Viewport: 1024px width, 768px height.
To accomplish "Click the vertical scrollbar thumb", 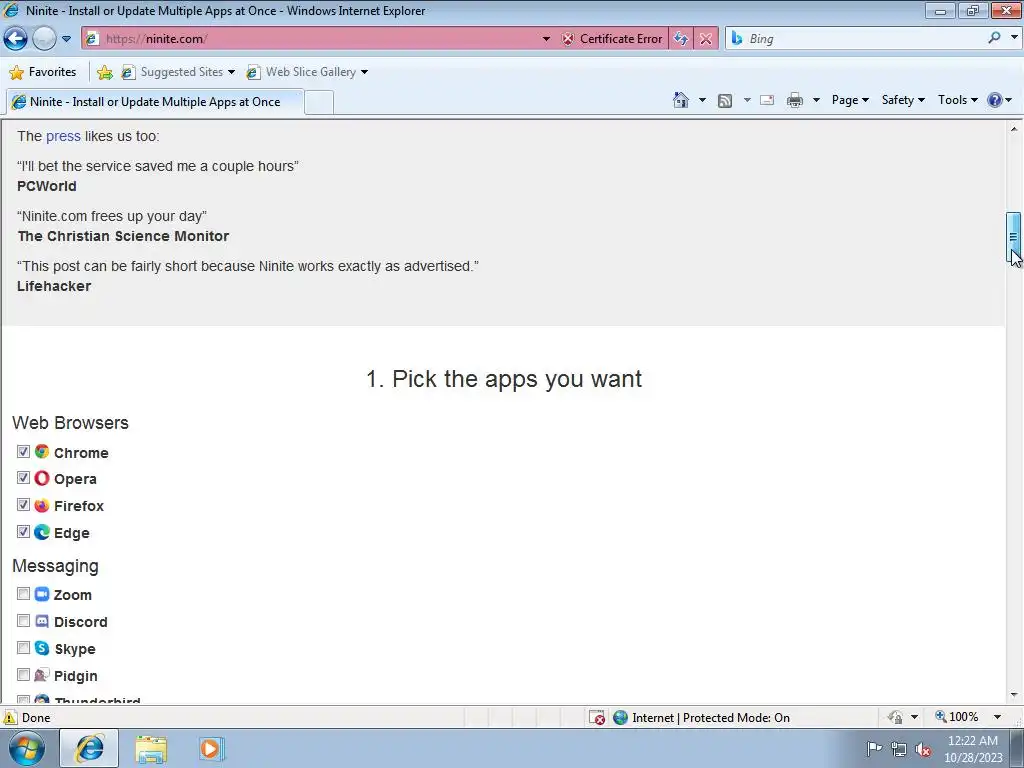I will [x=1014, y=238].
